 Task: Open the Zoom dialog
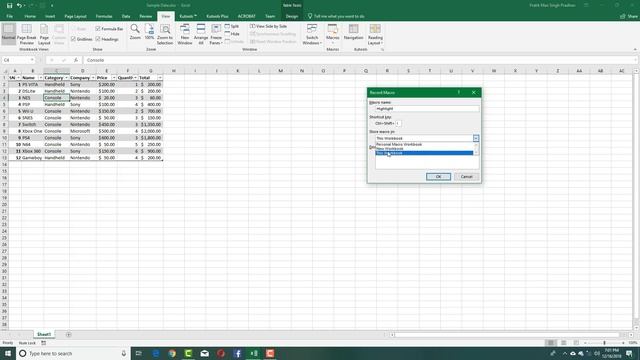tap(135, 32)
